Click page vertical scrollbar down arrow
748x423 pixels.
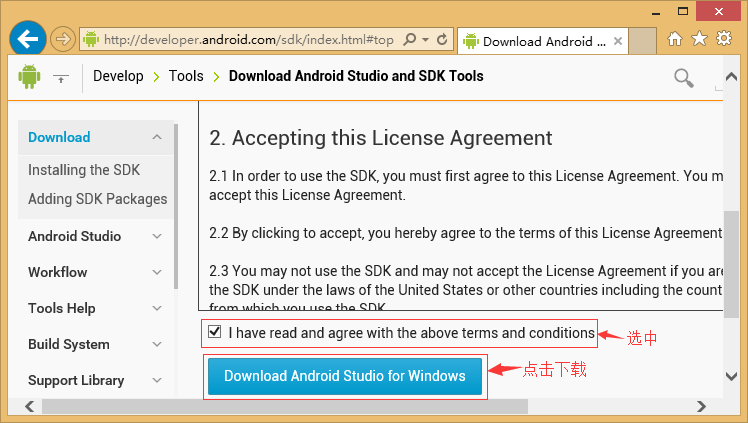(x=731, y=376)
